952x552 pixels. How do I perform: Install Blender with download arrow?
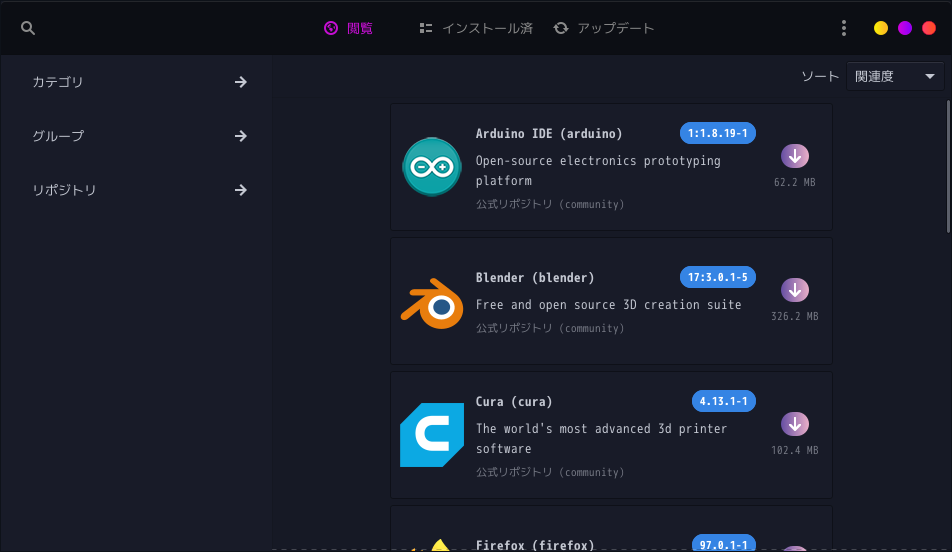click(x=795, y=290)
